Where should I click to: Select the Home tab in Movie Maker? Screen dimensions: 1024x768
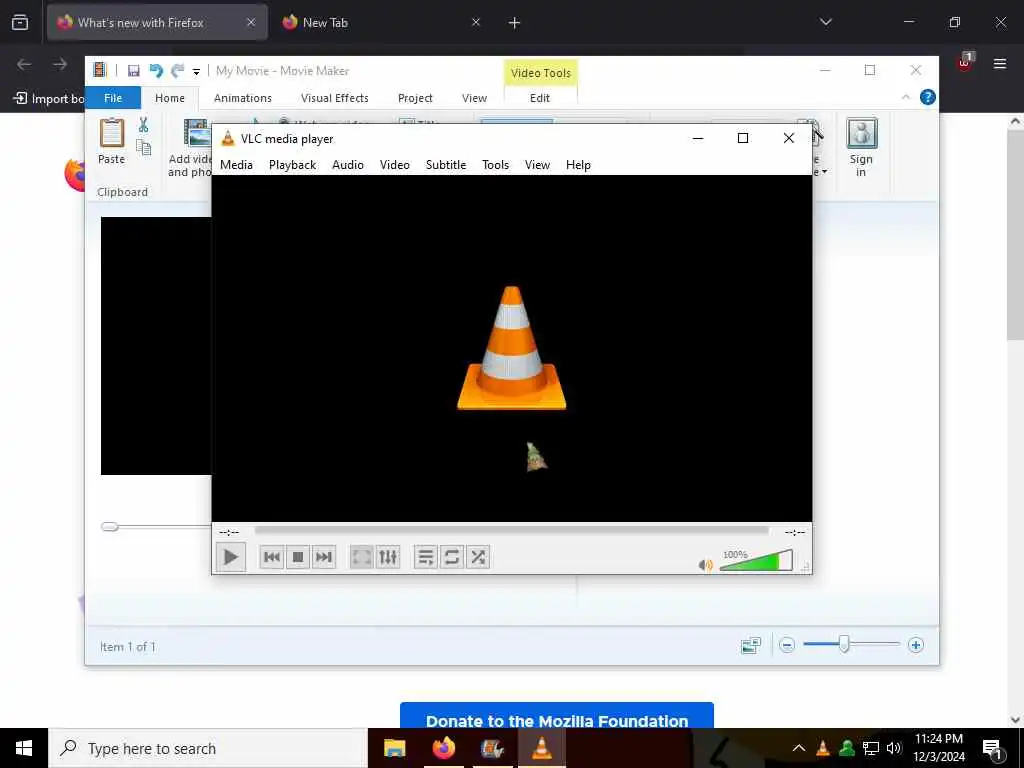[170, 98]
